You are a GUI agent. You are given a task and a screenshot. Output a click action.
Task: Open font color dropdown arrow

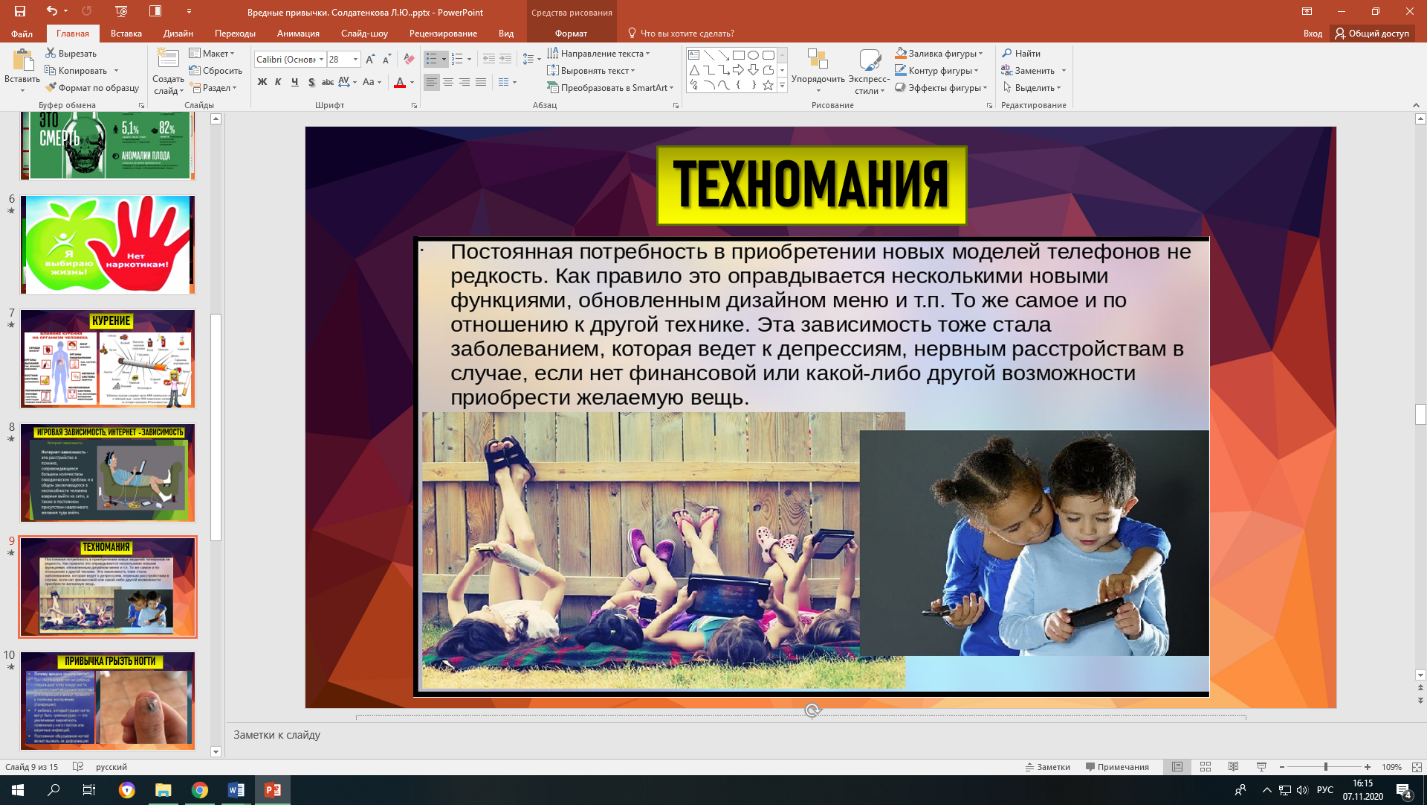[x=412, y=82]
